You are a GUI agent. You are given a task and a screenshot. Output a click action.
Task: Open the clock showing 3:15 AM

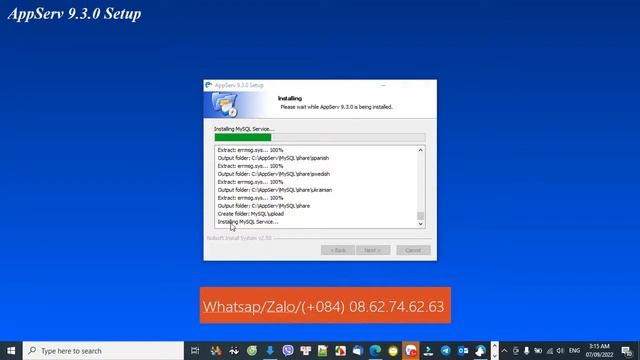click(599, 351)
